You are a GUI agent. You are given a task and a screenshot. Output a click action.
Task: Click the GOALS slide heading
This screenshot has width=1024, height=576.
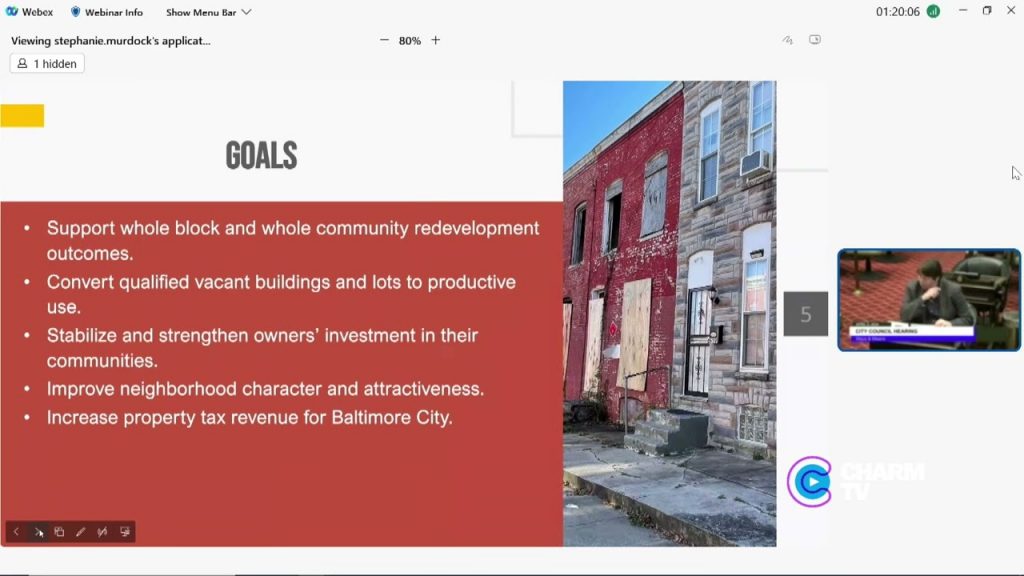pyautogui.click(x=261, y=156)
